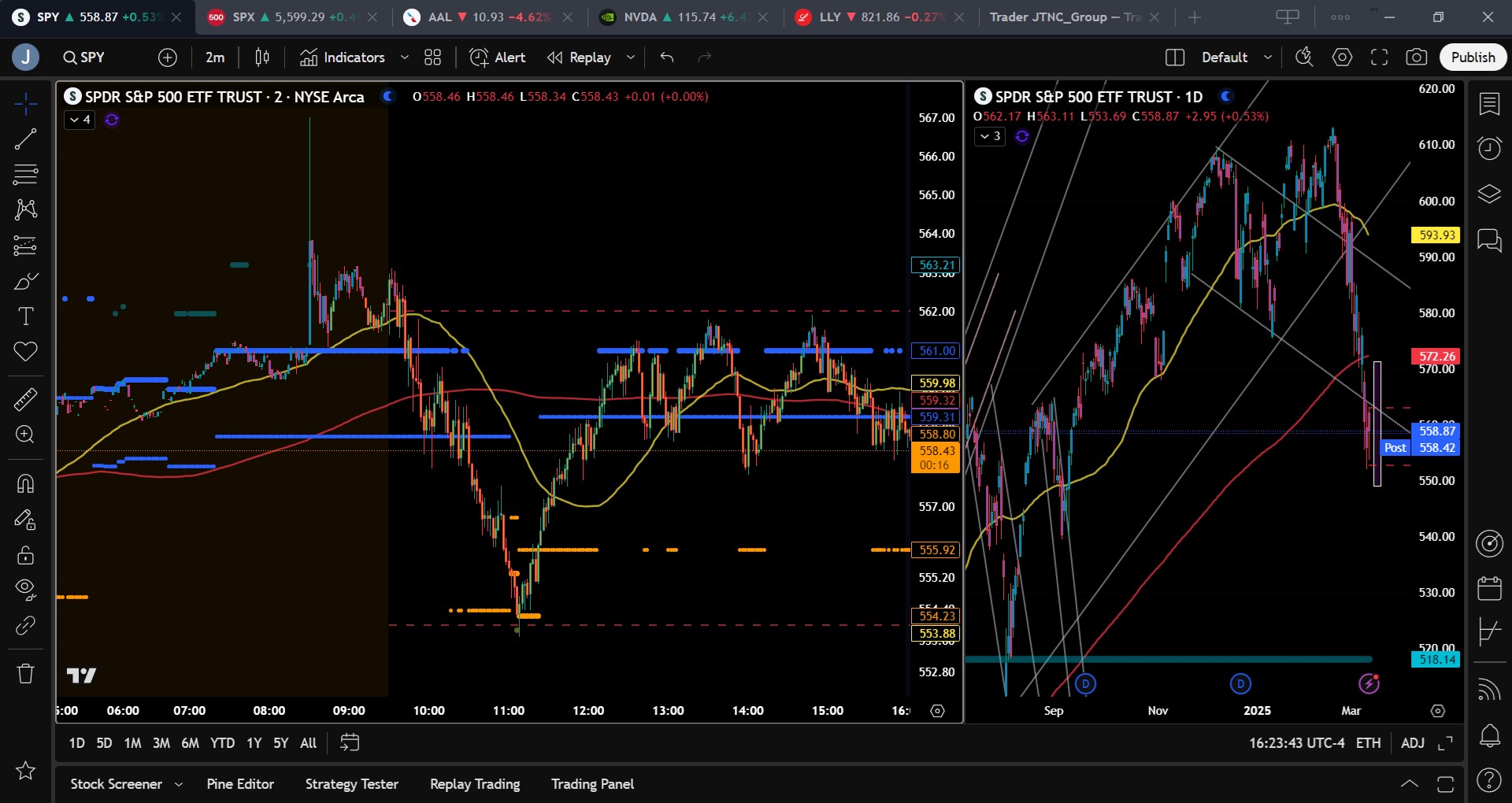Open the alerts clock panel
1512x803 pixels.
point(1489,148)
